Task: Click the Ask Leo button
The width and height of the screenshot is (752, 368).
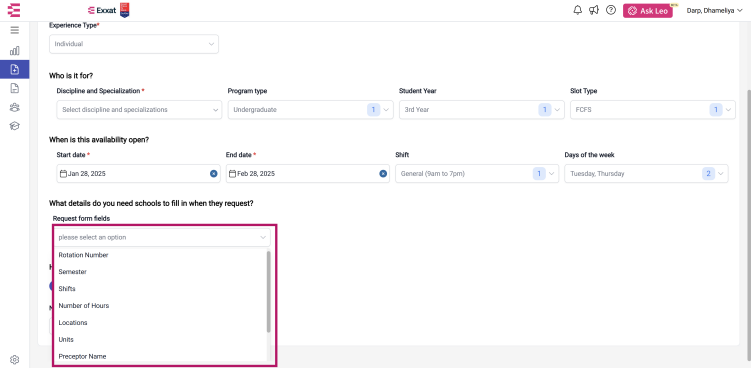Action: [x=647, y=11]
